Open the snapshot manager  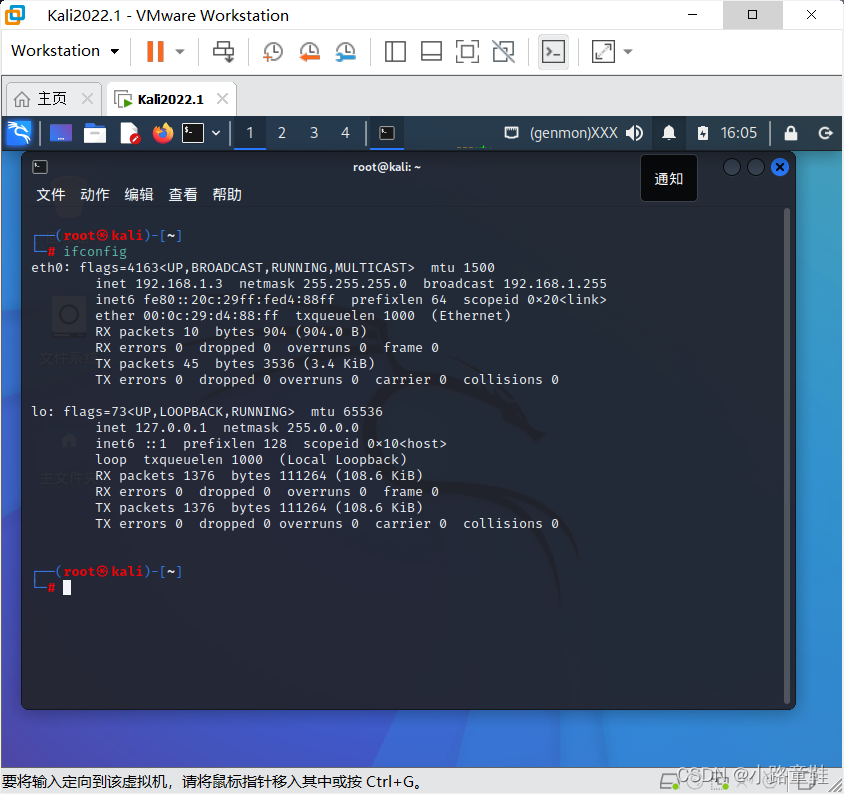pos(346,52)
